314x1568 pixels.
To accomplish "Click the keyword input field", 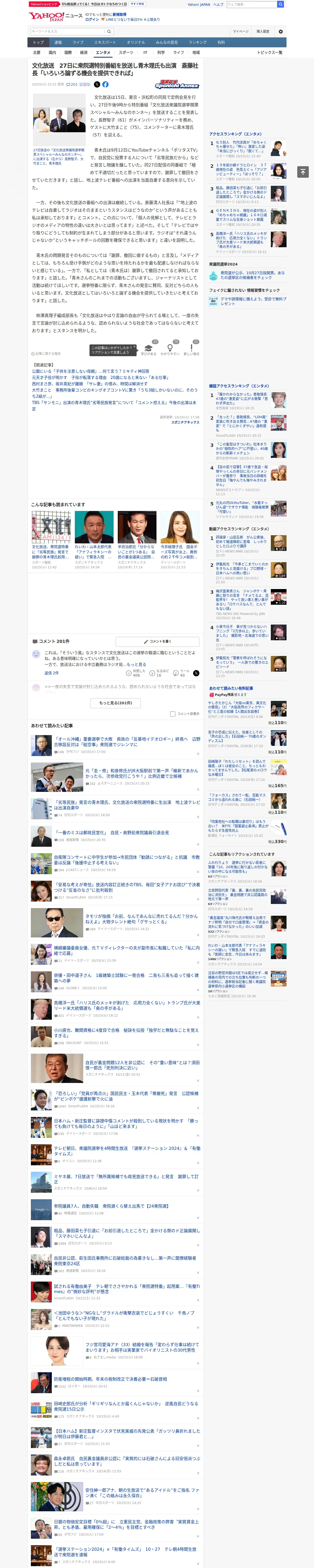I will [x=68, y=31].
